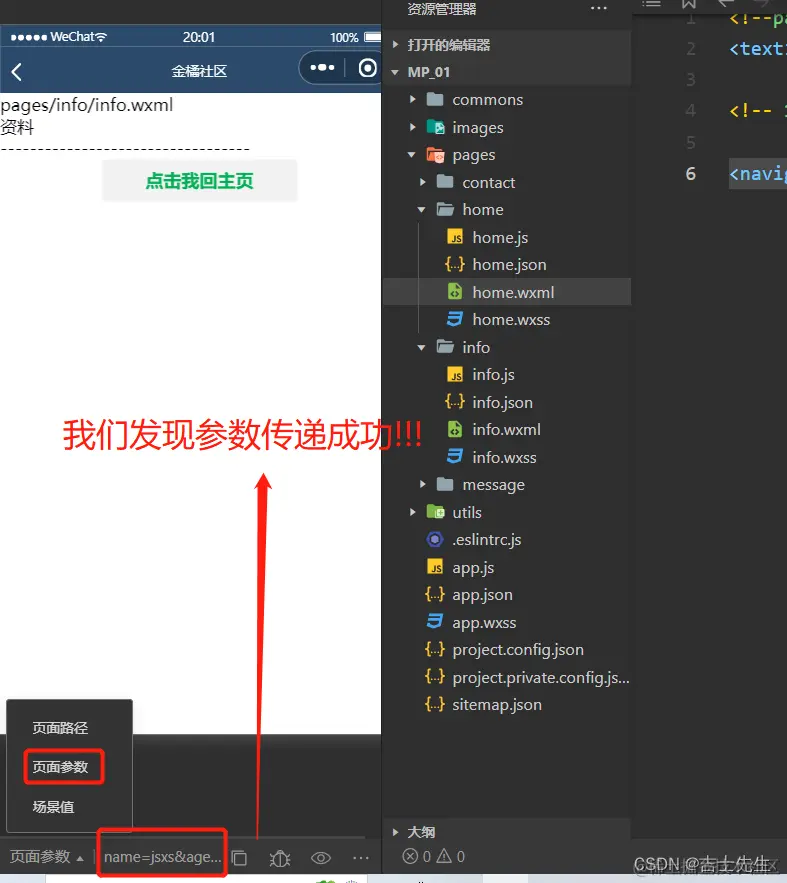
Task: Open home.json via its braces icon
Action: (x=455, y=264)
